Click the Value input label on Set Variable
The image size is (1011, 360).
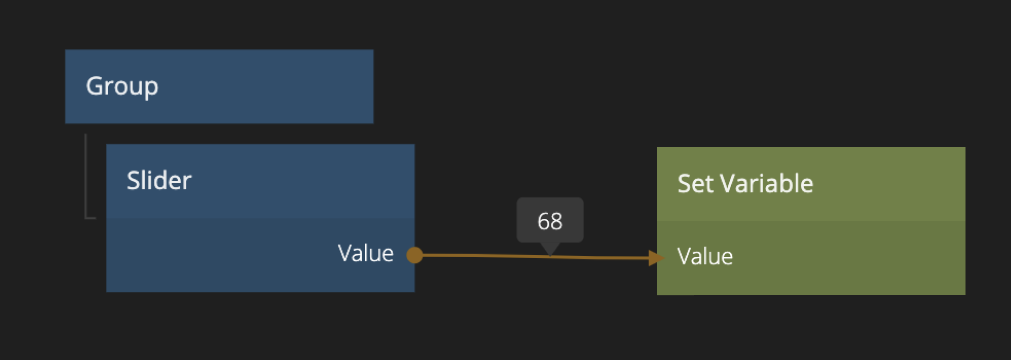pyautogui.click(x=705, y=257)
